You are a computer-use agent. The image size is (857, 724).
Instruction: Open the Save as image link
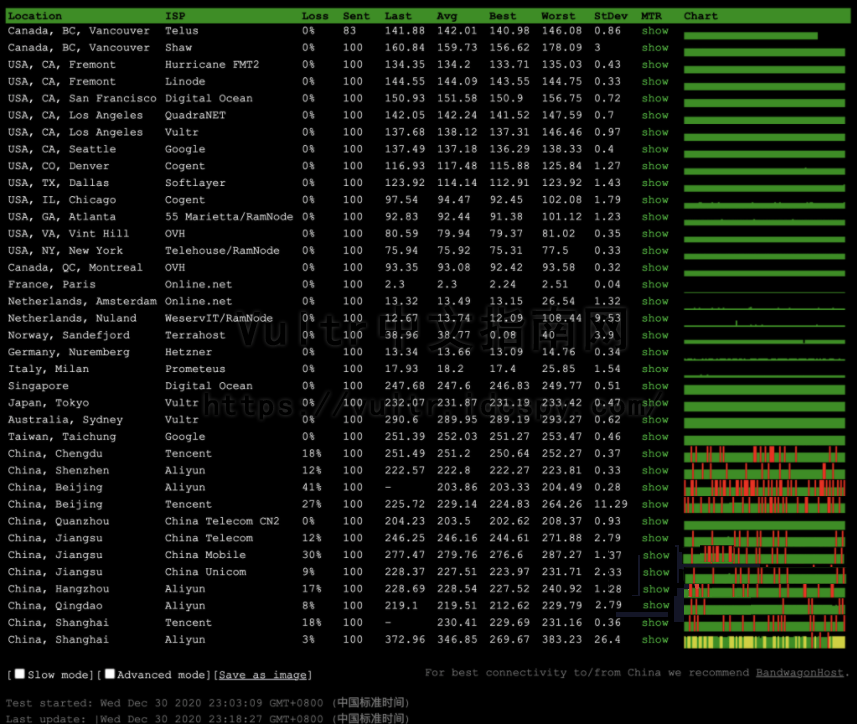click(262, 675)
